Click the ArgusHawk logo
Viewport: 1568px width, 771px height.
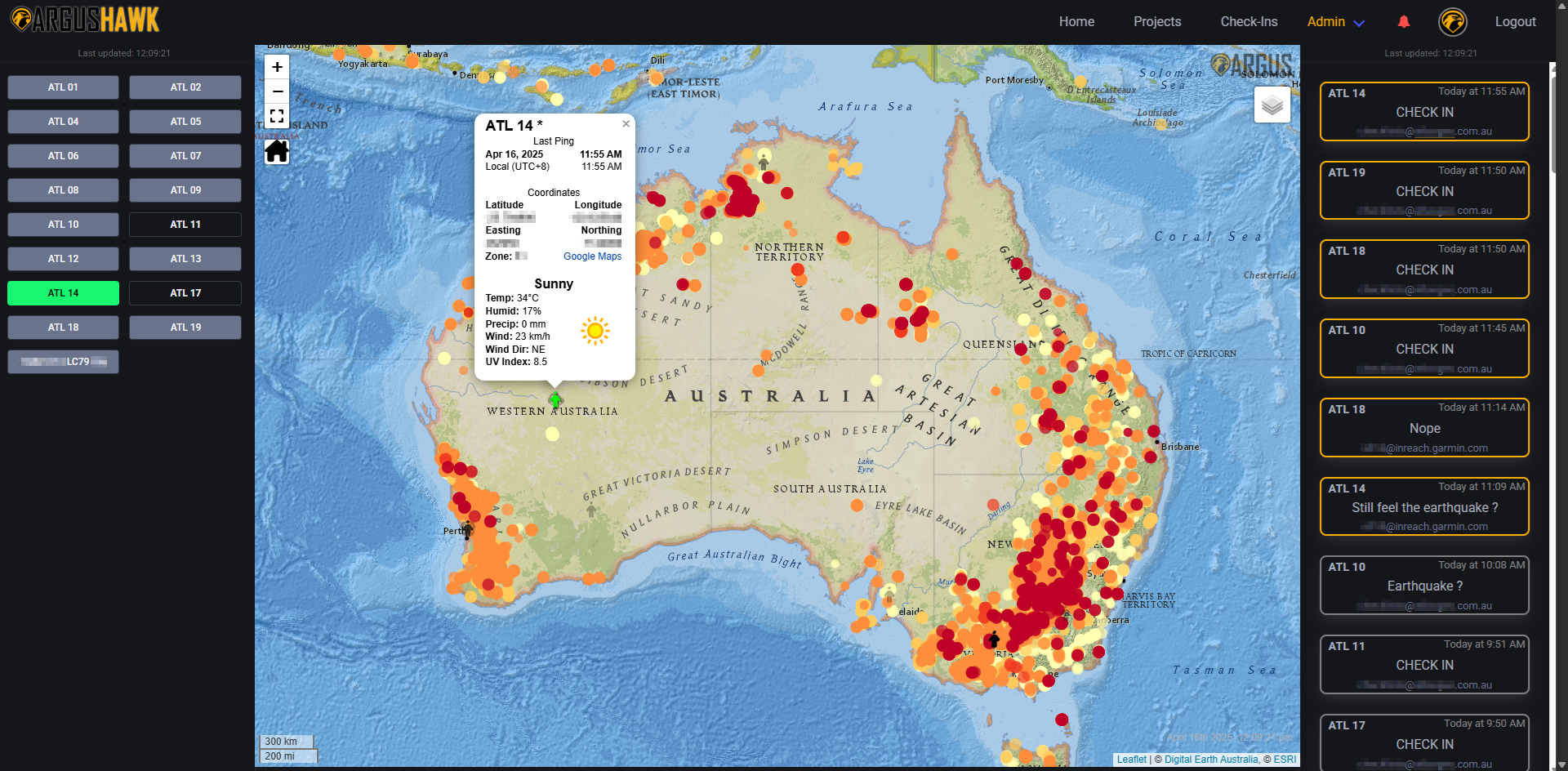coord(85,20)
